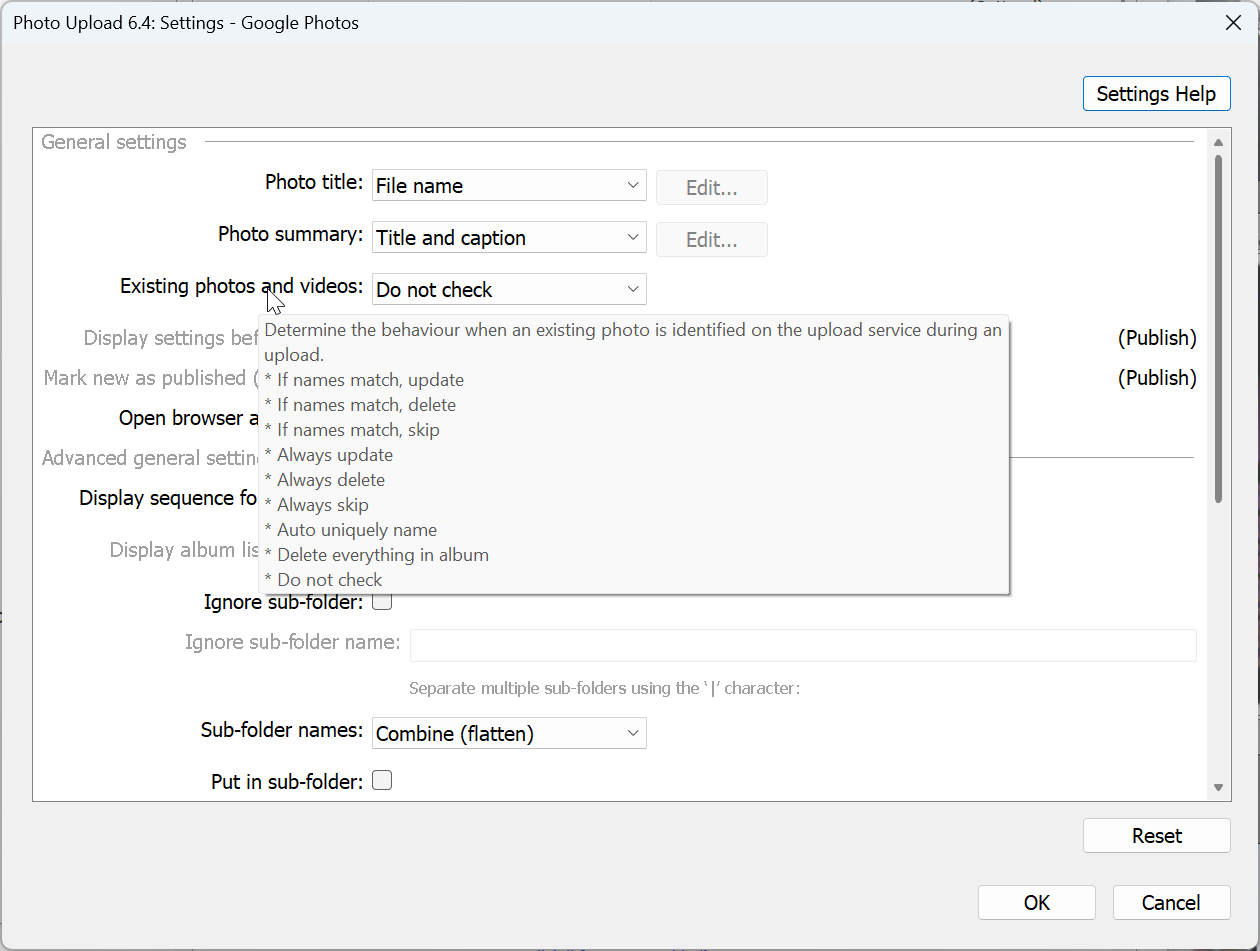
Task: Click Edit button beside Photo summary
Action: click(x=711, y=239)
